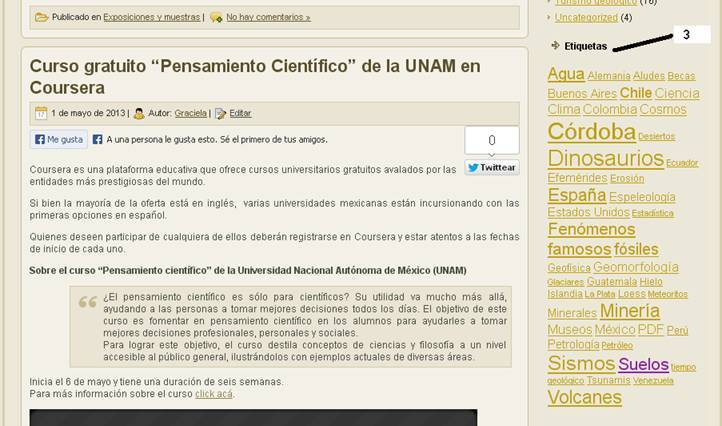722x426 pixels.
Task: Click the Facebook 'Me gusta' button
Action: pos(59,140)
